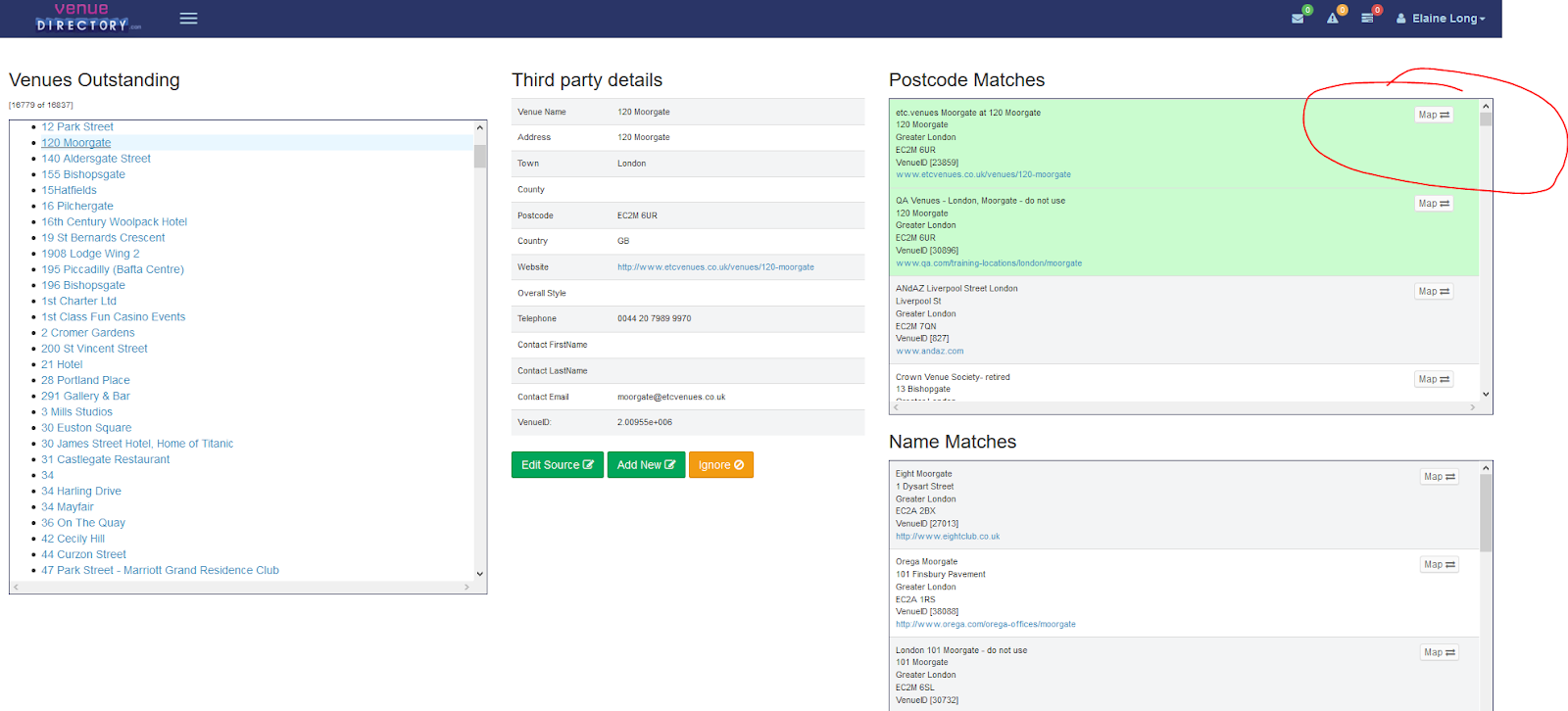1568x711 pixels.
Task: Click the Add New button
Action: [x=646, y=465]
